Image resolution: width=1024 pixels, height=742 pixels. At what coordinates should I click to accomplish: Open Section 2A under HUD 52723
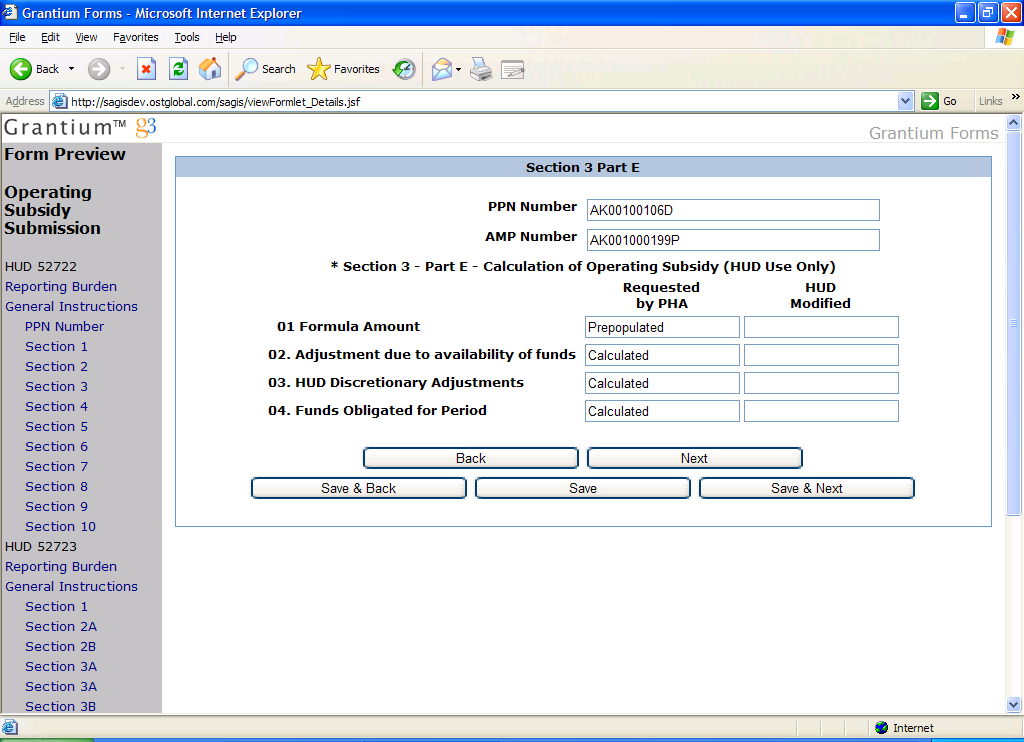pos(61,626)
